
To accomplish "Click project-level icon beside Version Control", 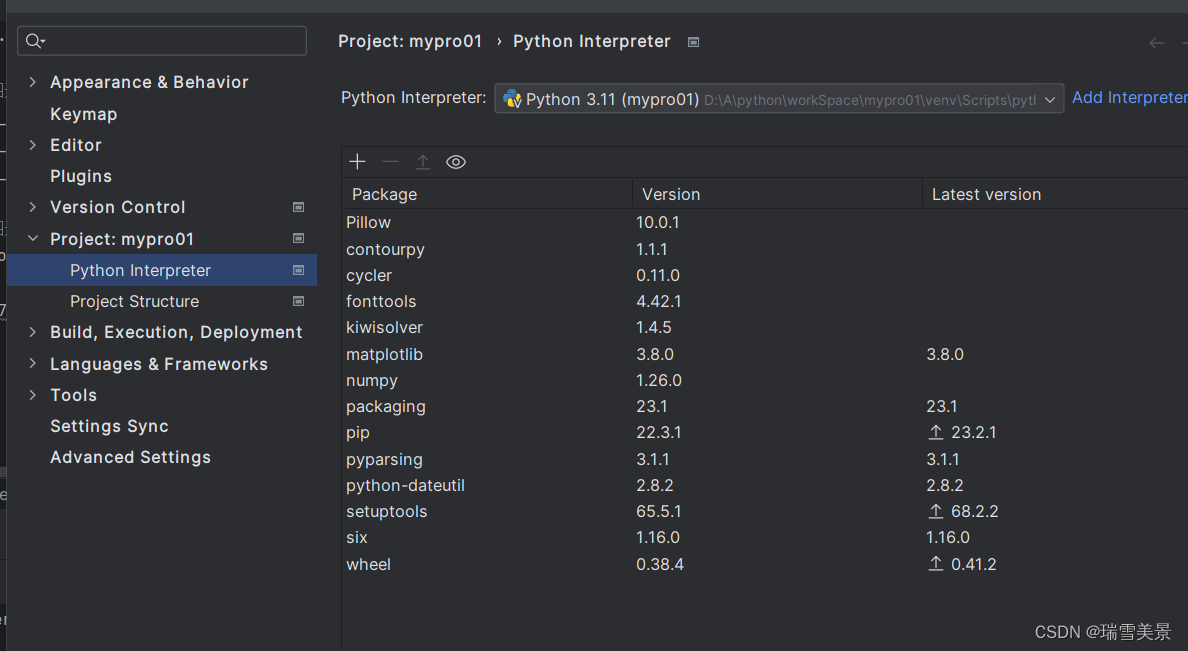I will (x=299, y=207).
